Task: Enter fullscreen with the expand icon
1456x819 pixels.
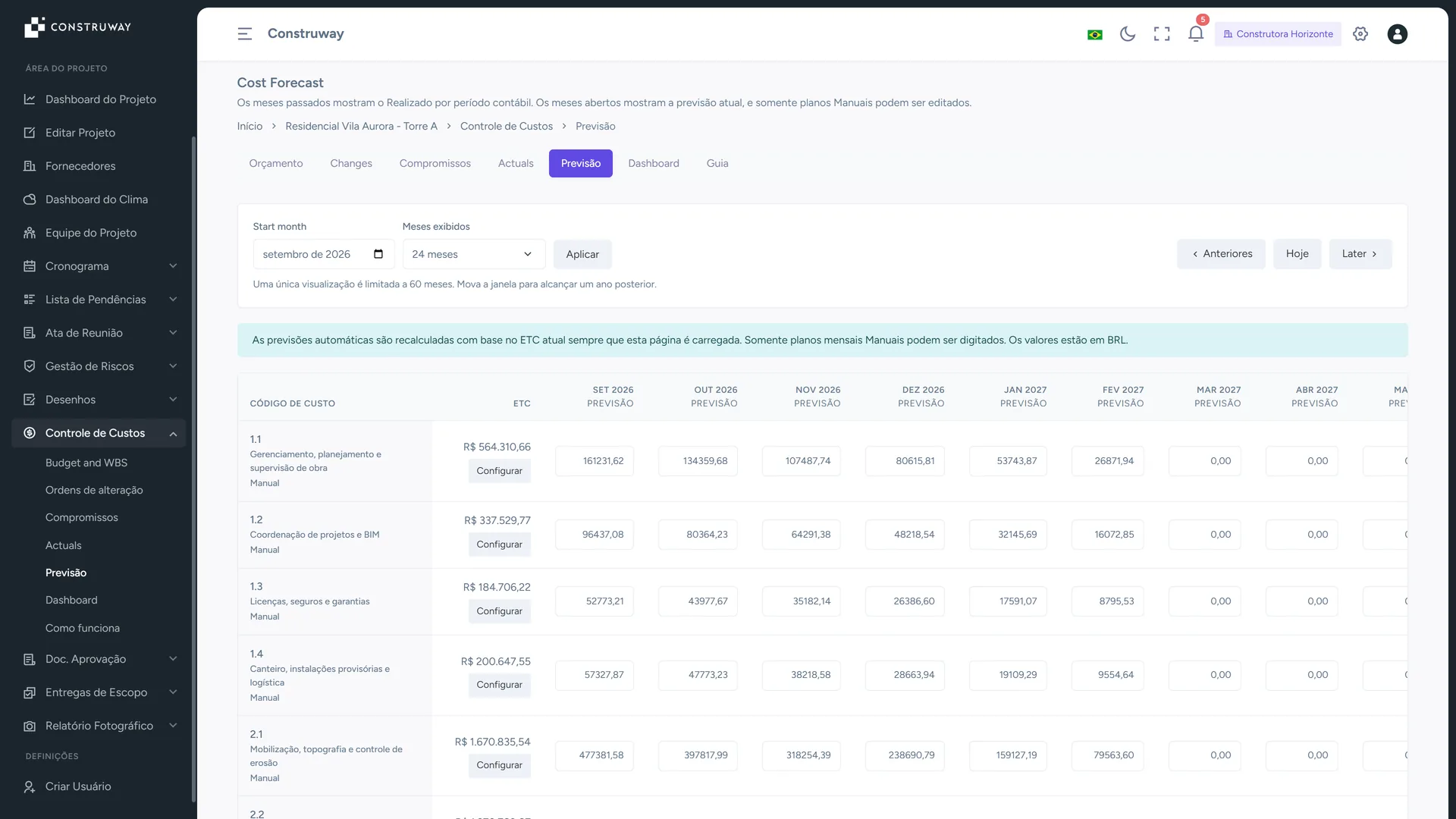Action: point(1162,34)
